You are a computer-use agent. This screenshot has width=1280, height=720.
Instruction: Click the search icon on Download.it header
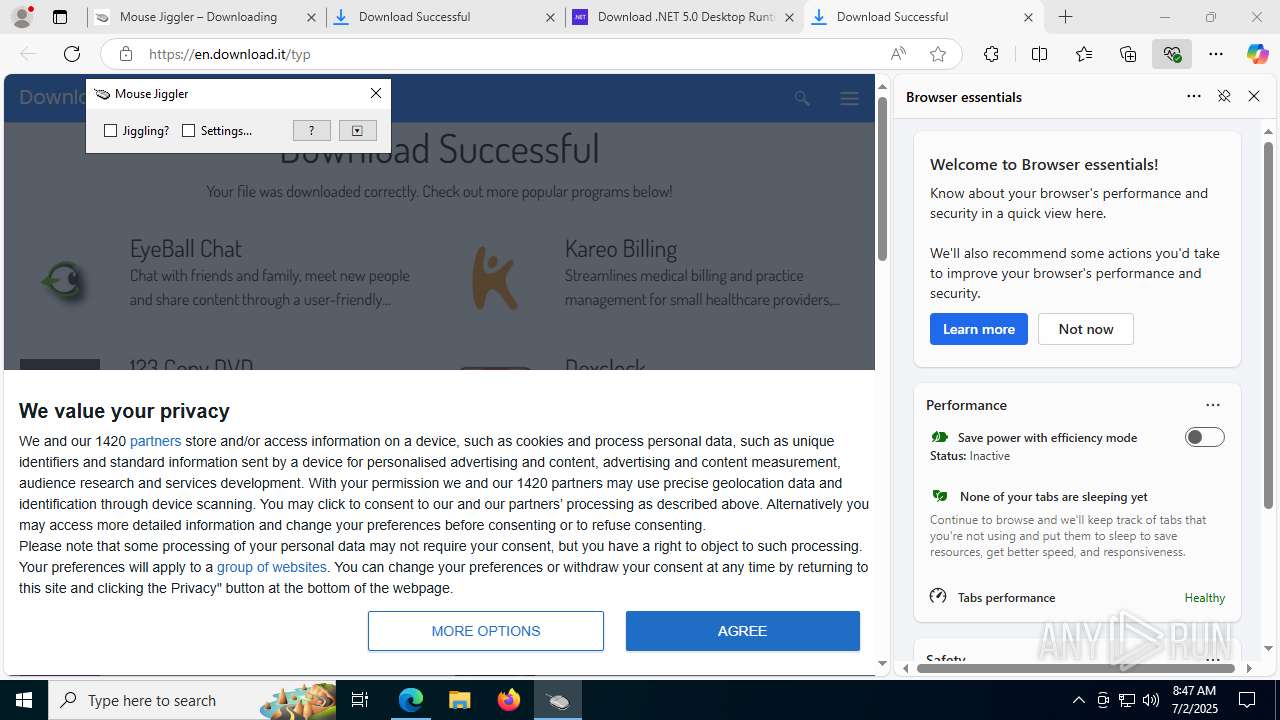pyautogui.click(x=802, y=98)
